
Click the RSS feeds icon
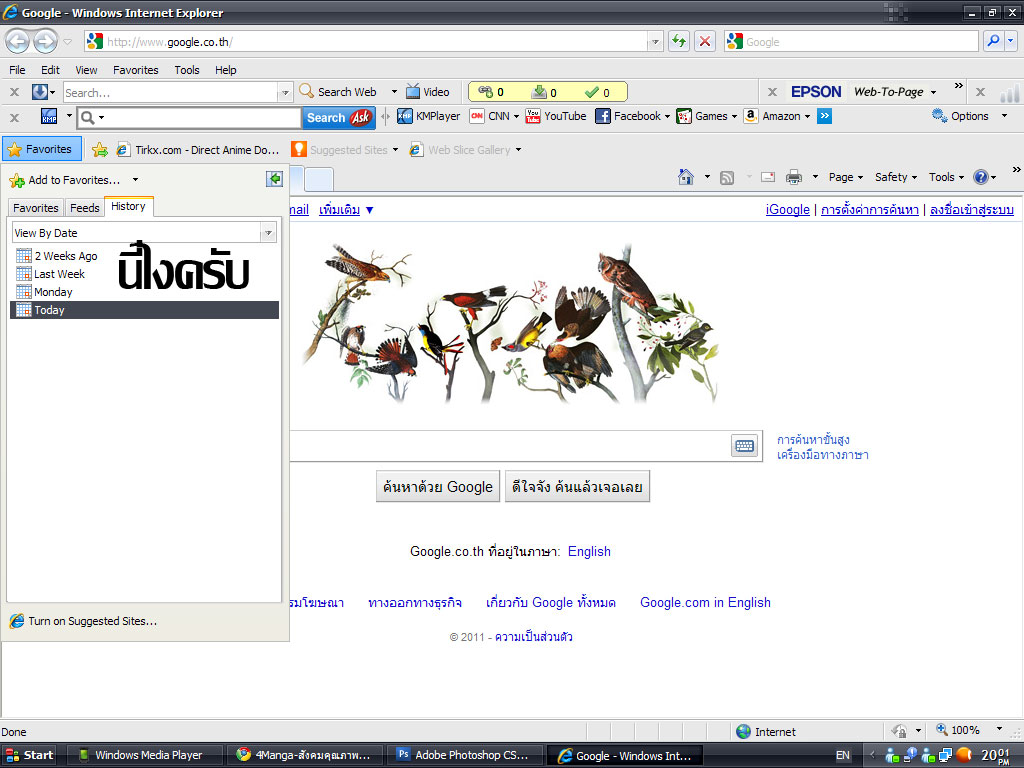pos(727,178)
